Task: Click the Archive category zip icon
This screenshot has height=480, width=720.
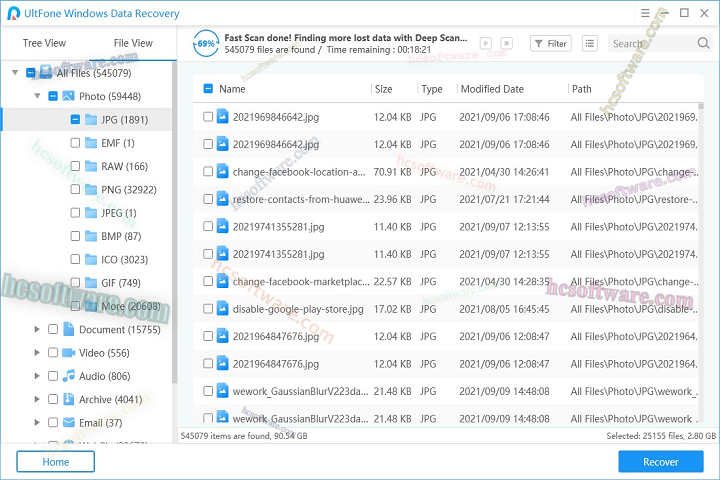Action: tap(68, 399)
